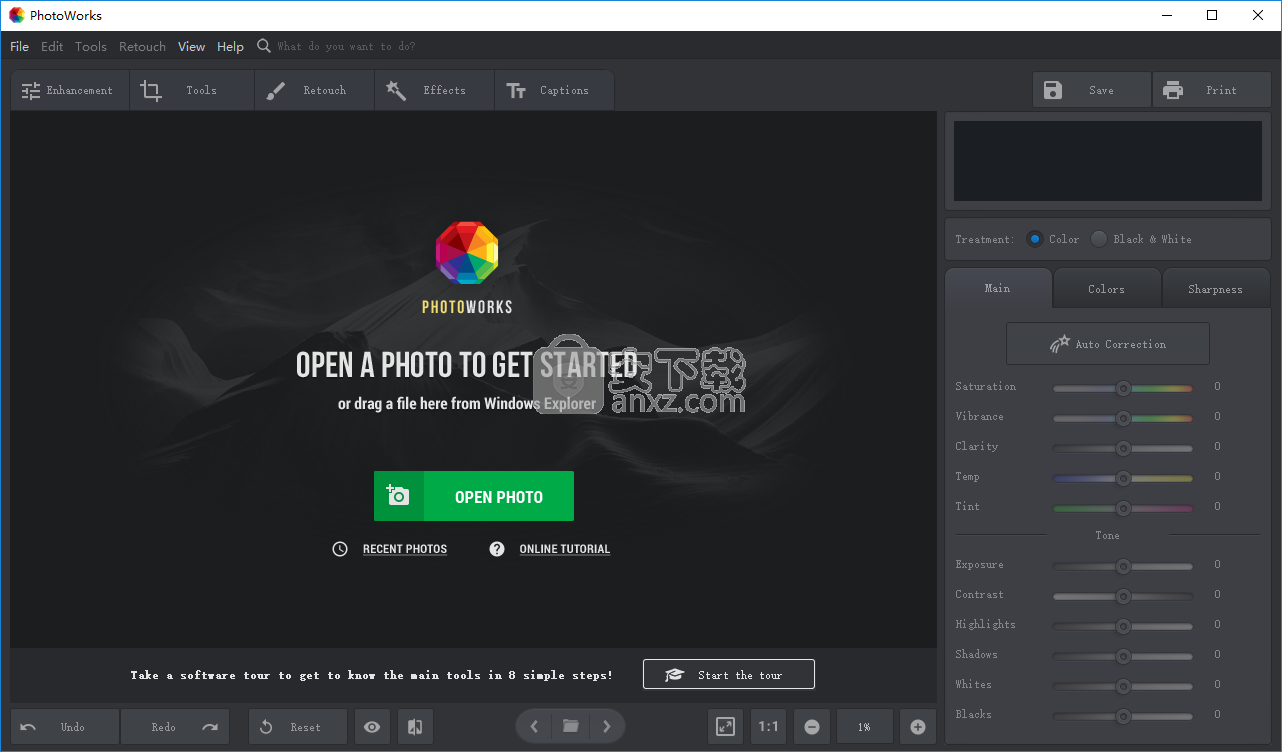
Task: Click the Undo button
Action: click(65, 727)
